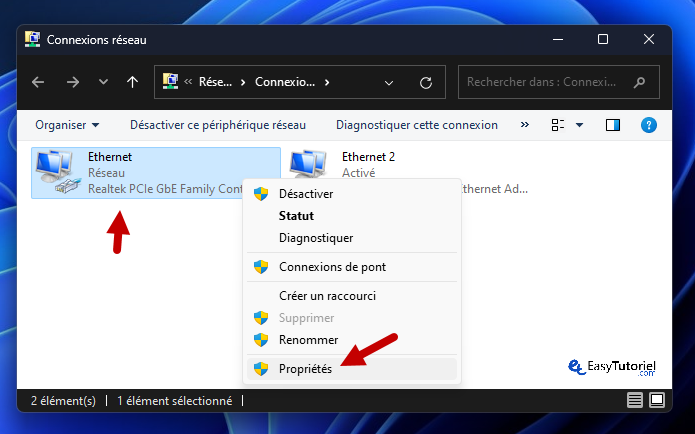The image size is (695, 434).
Task: Select the Ethernet 2 adapter icon
Action: pos(308,164)
